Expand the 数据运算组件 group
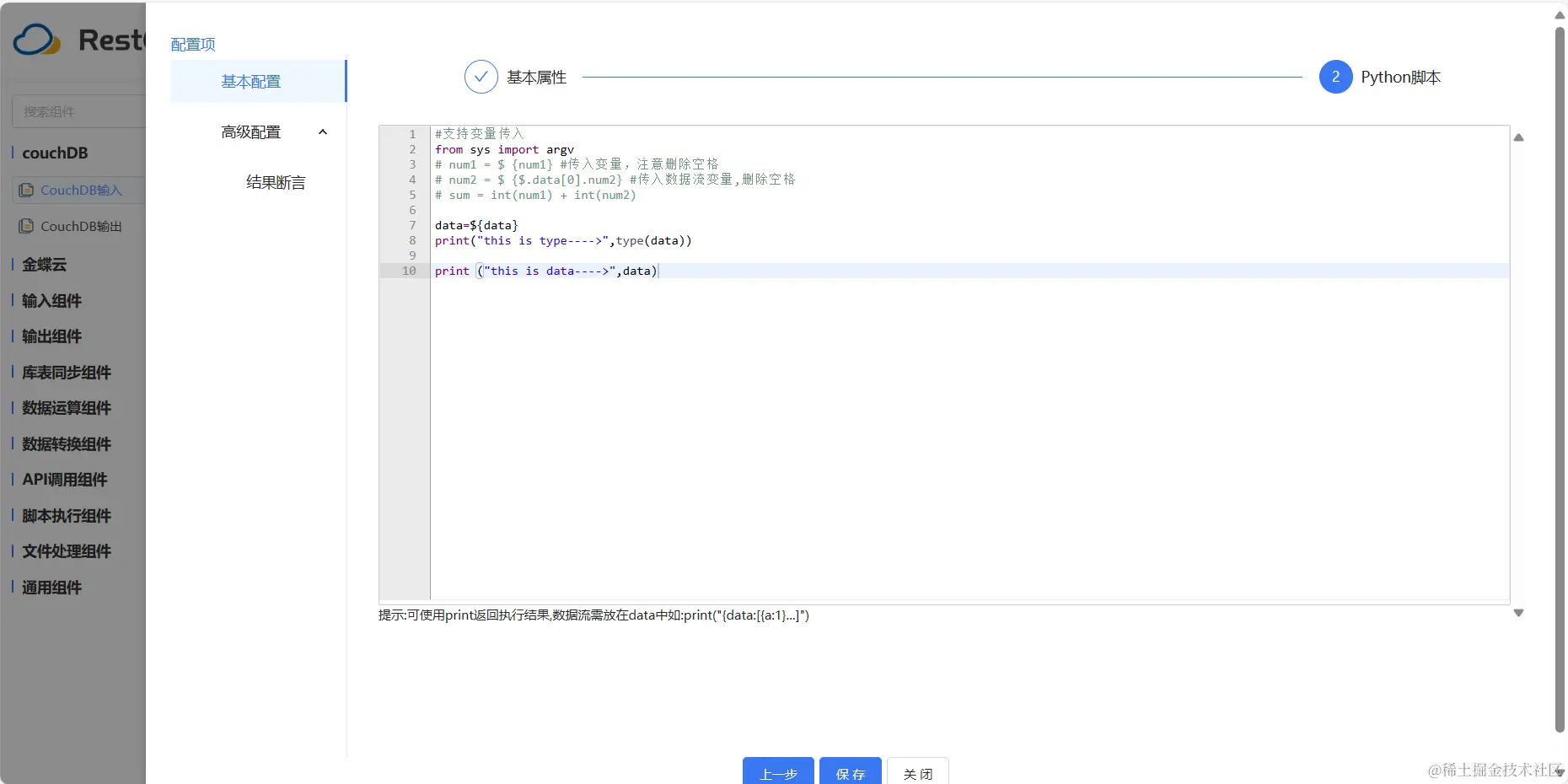1568x784 pixels. click(x=67, y=408)
